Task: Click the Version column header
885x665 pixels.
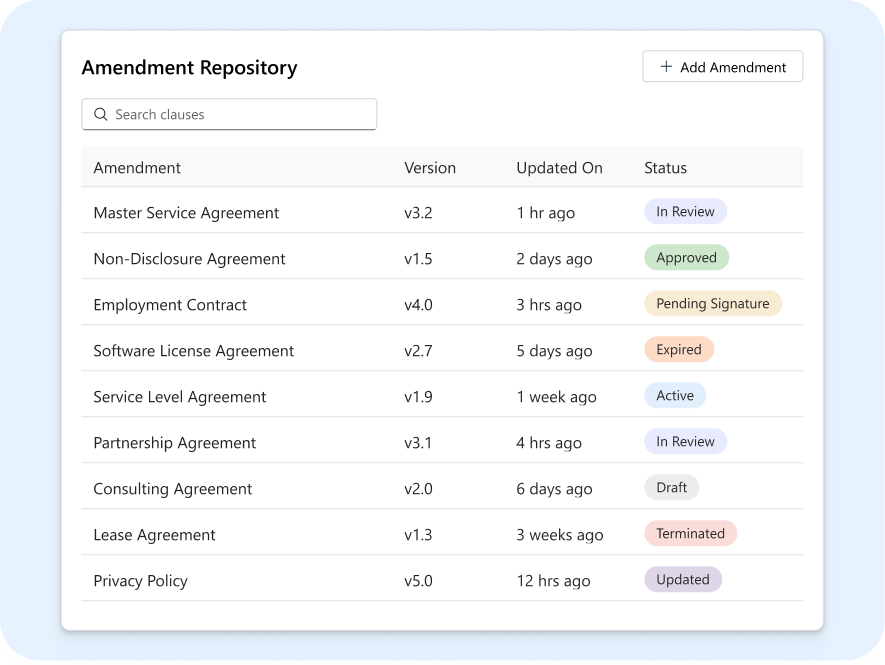Action: [430, 168]
